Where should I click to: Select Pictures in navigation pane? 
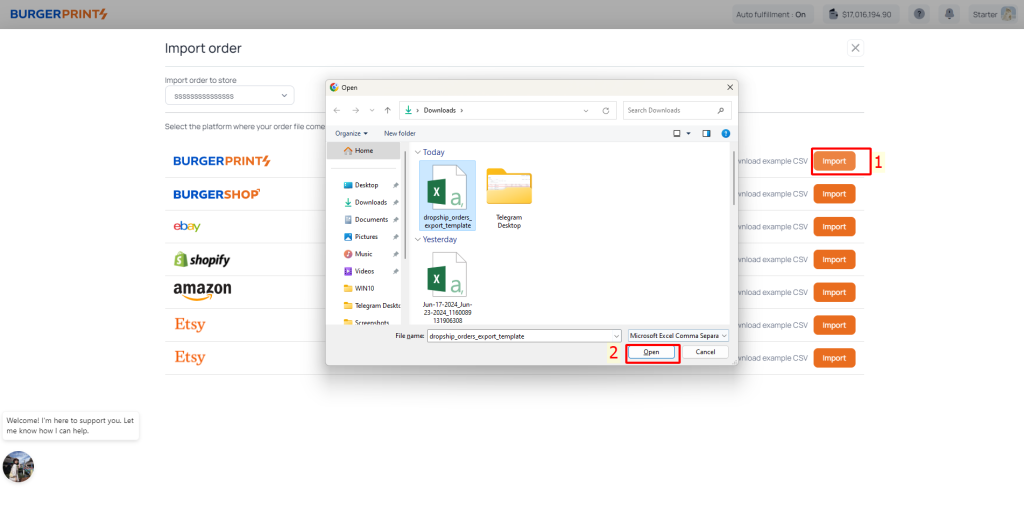point(366,237)
